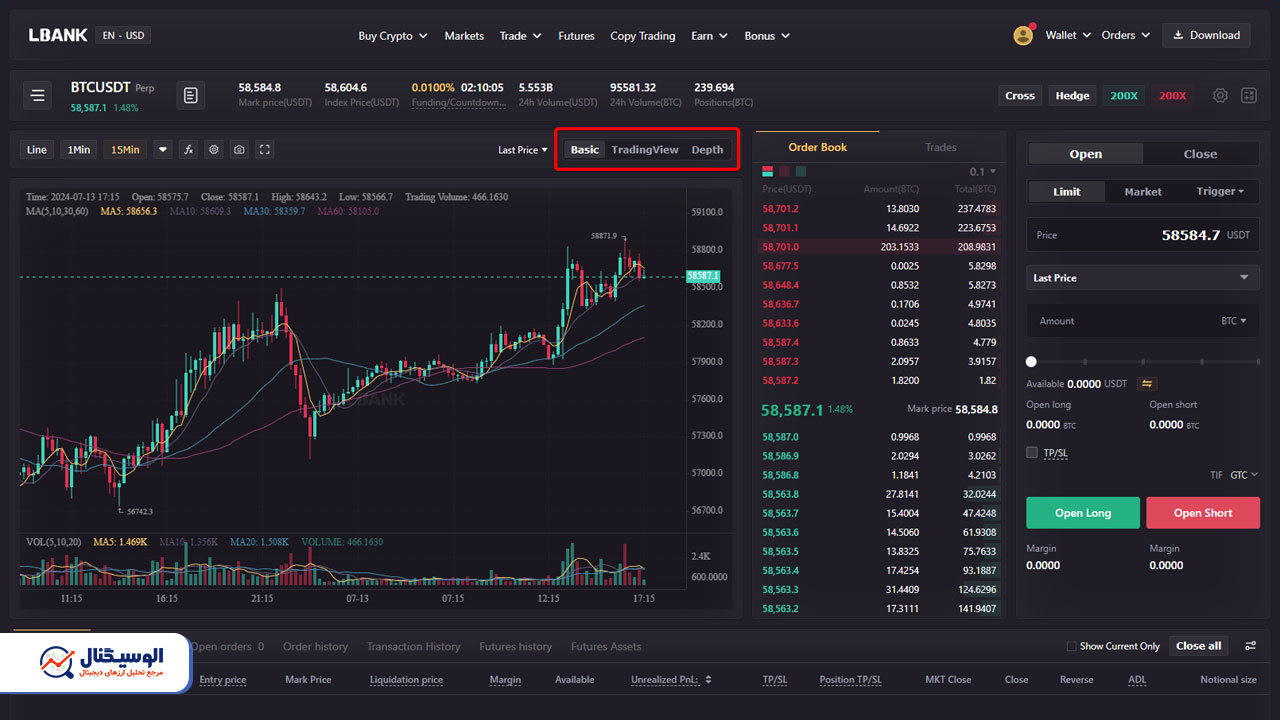Click the Download button

pos(1206,35)
